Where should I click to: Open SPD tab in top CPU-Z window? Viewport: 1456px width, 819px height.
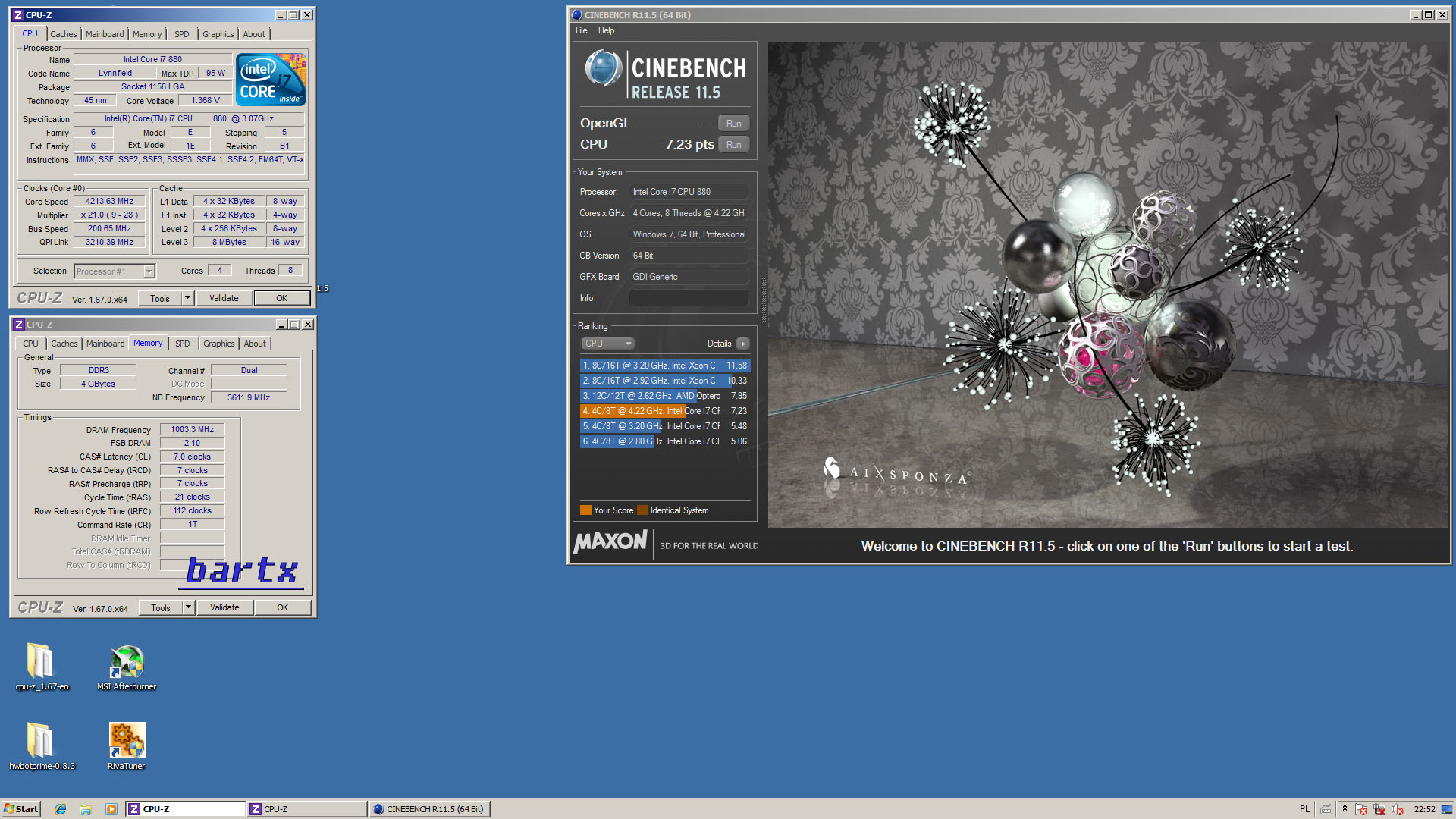pyautogui.click(x=182, y=34)
